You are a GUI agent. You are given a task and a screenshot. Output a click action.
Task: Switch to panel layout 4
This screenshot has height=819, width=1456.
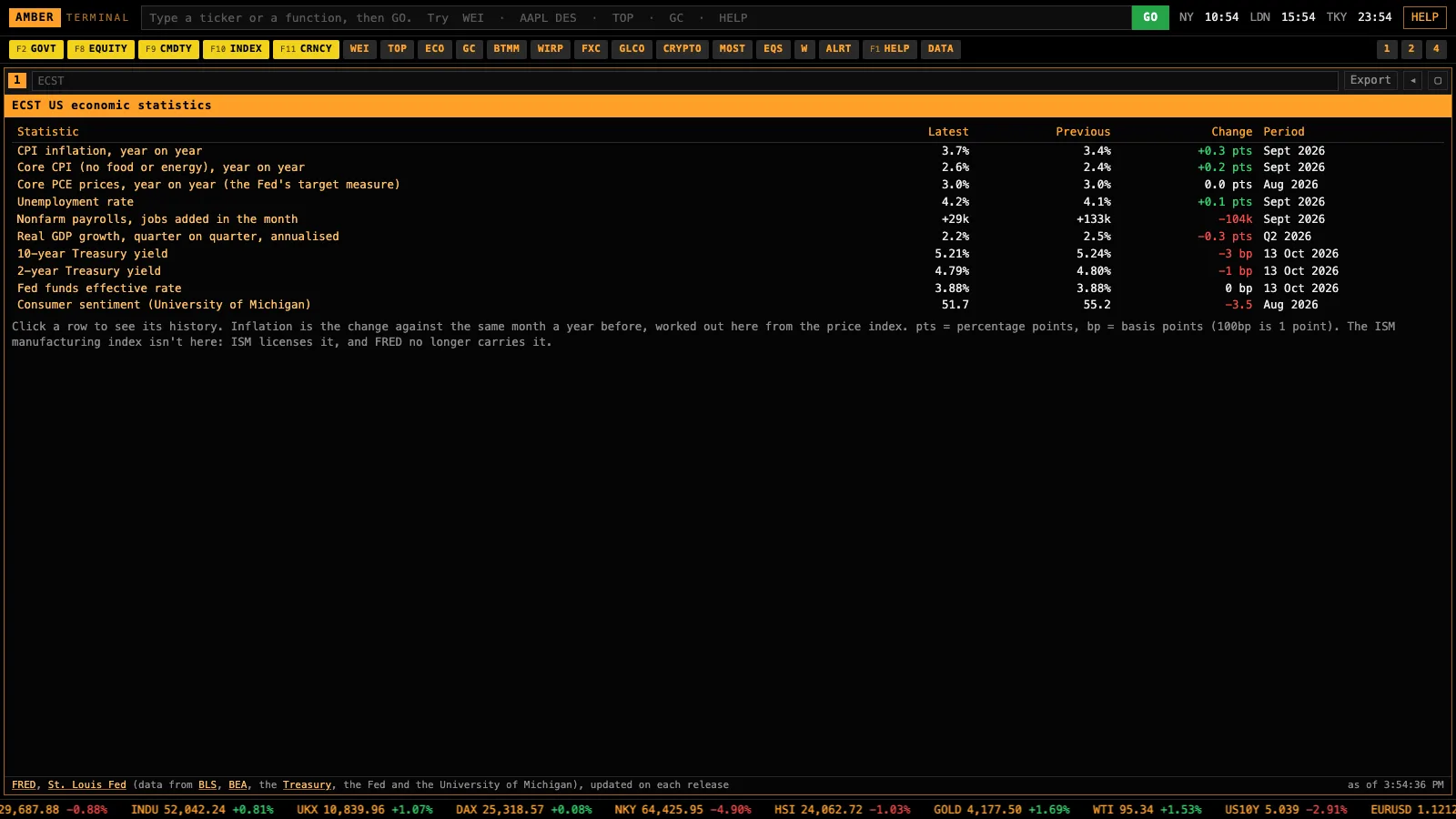tap(1436, 49)
